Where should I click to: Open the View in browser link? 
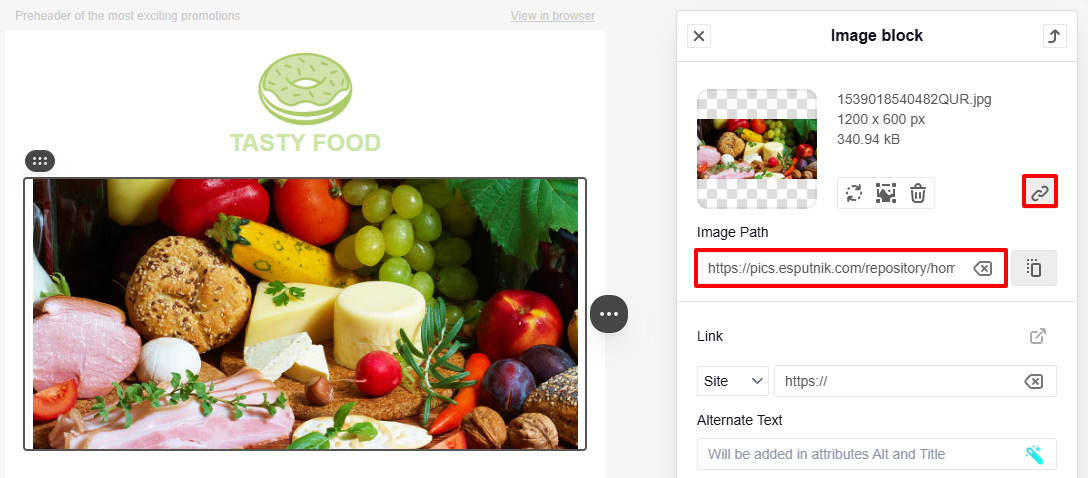point(552,15)
